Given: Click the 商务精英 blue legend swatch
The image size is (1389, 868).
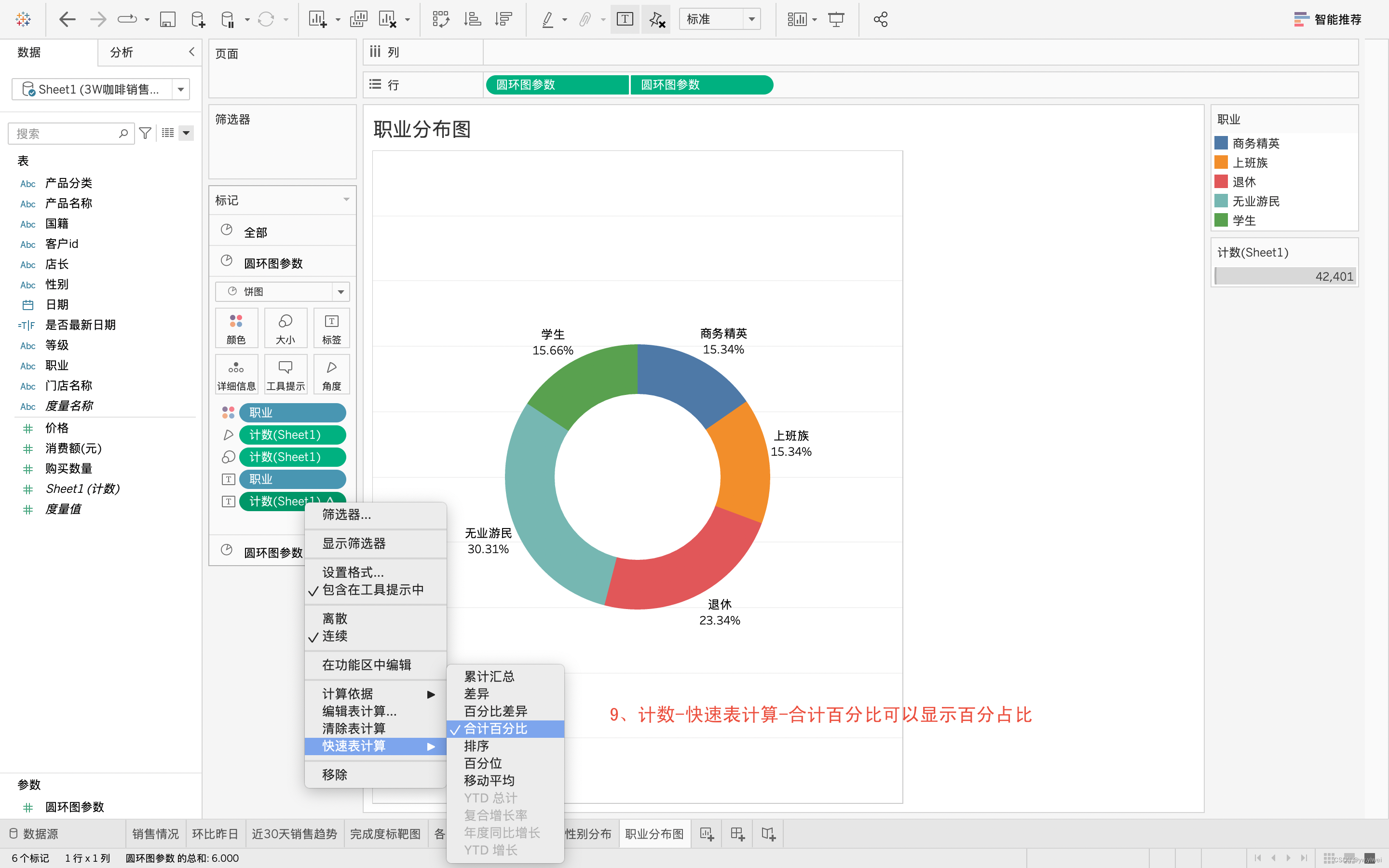Looking at the screenshot, I should tap(1221, 143).
